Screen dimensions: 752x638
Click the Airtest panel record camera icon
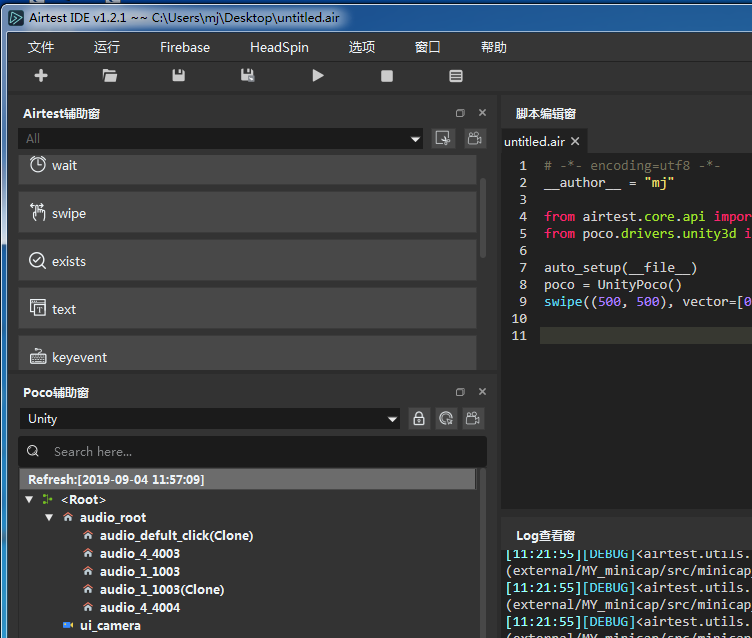[x=475, y=139]
